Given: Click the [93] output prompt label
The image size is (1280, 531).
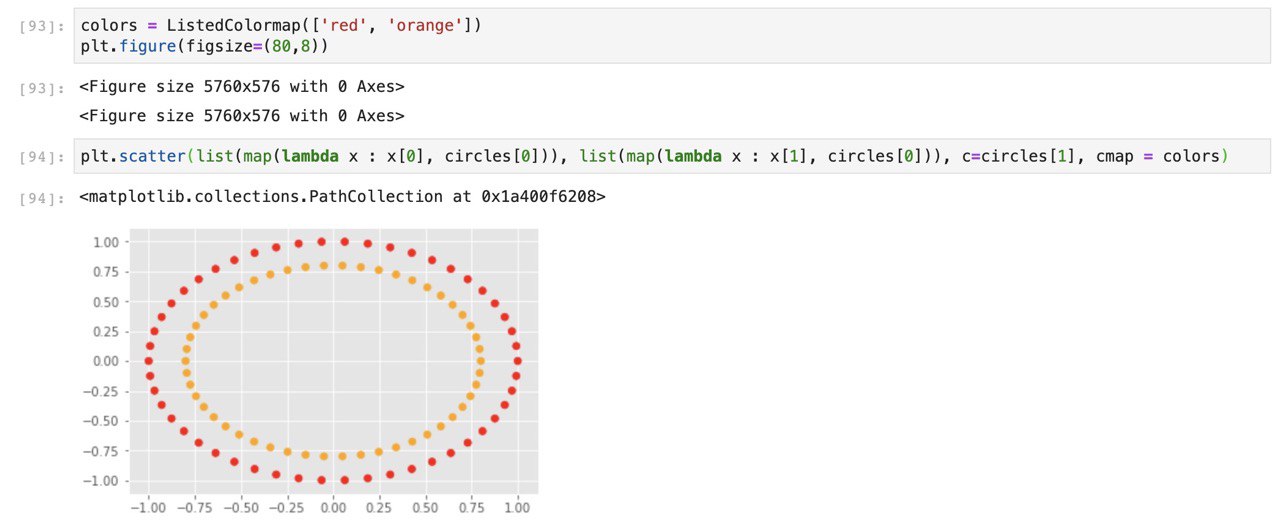Looking at the screenshot, I should pos(42,88).
